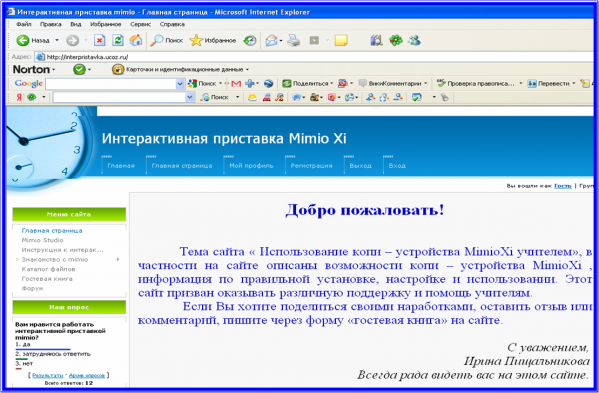Open Gmail icon in Google toolbar
Viewport: 599px width, 393px height.
click(236, 84)
